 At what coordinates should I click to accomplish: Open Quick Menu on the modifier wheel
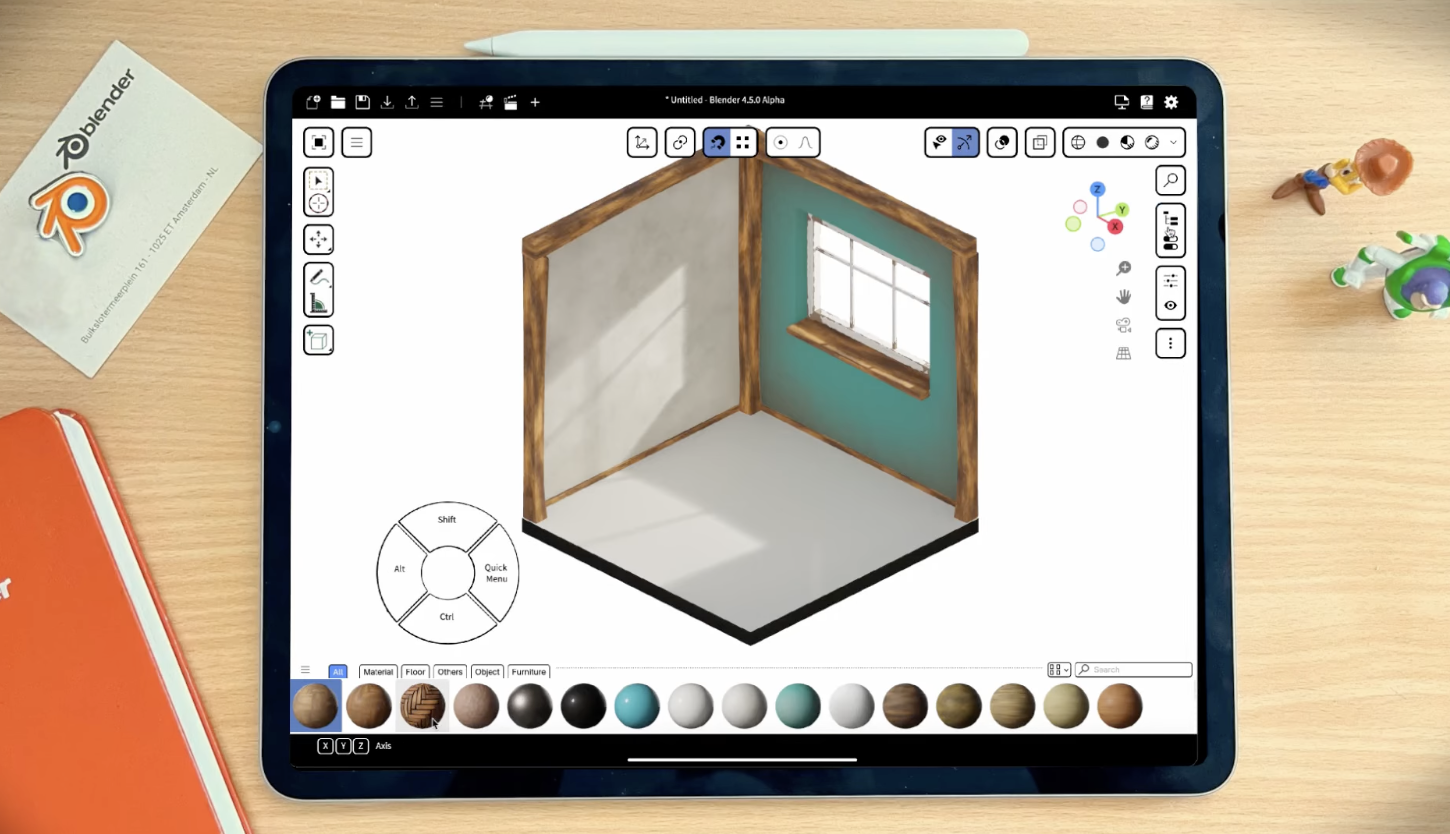pyautogui.click(x=496, y=573)
